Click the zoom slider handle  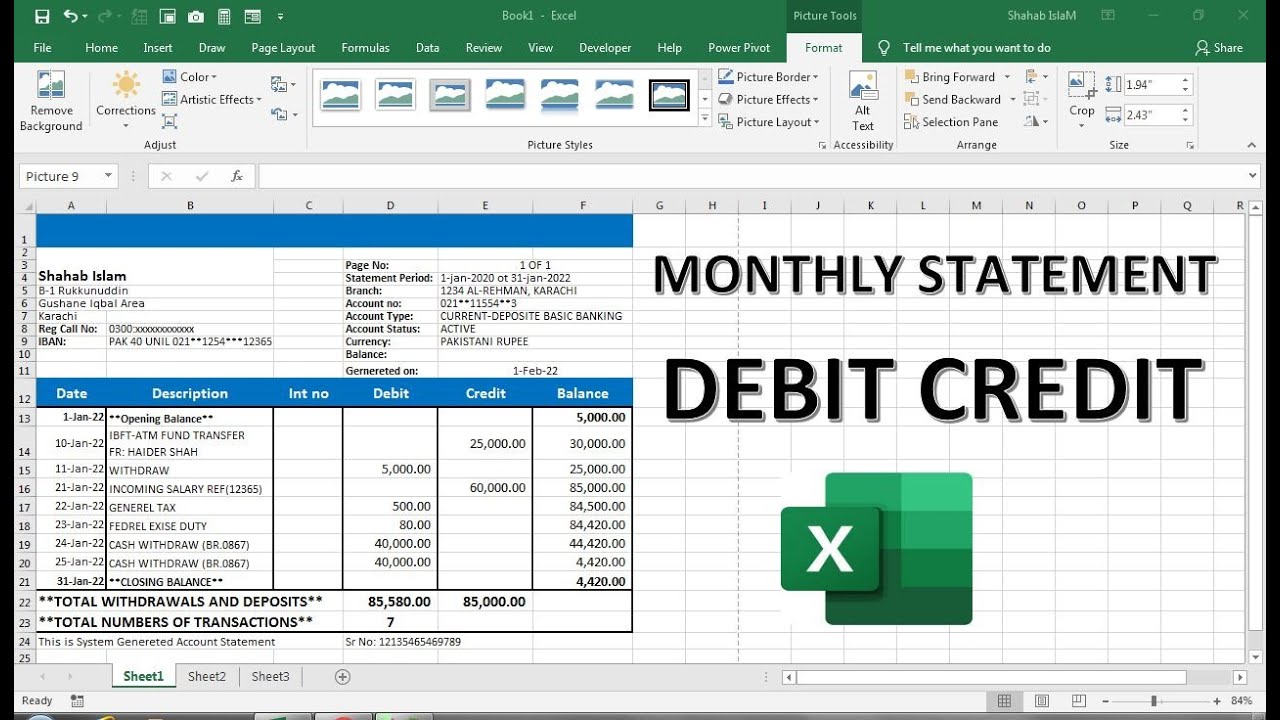pyautogui.click(x=1154, y=701)
